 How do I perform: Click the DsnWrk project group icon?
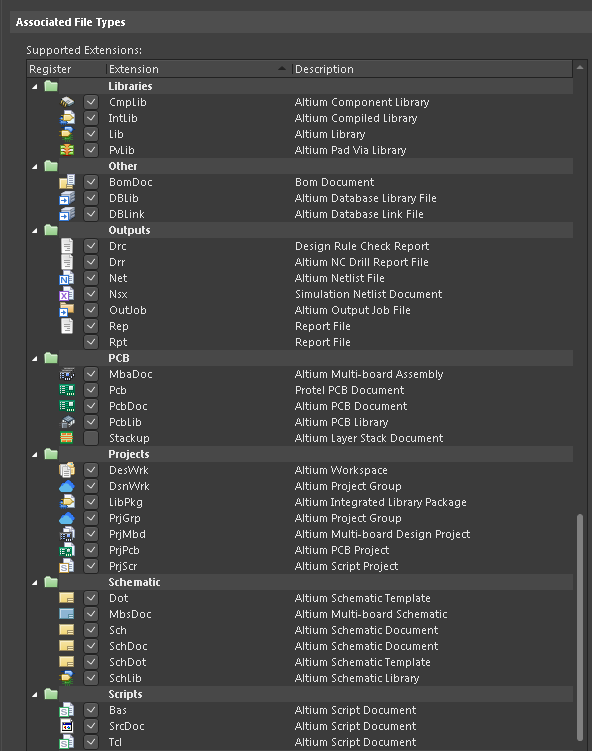[x=67, y=486]
